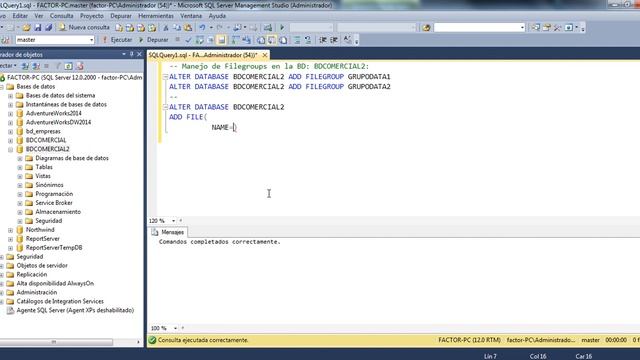Click the 'Comandos completados correctamente.' message text
Viewport: 640px width, 360px height.
click(220, 242)
